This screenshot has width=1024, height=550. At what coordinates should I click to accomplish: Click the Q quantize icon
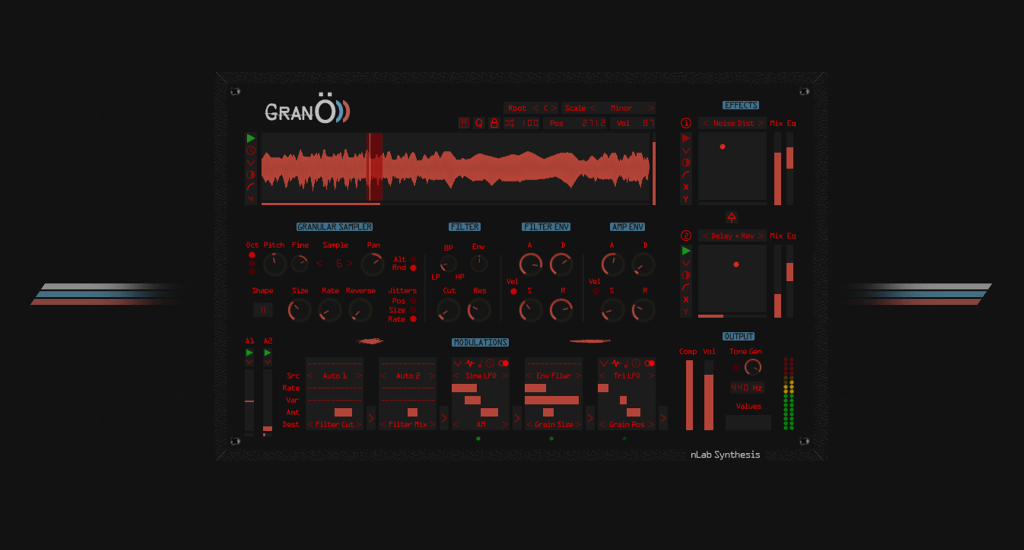pos(479,123)
